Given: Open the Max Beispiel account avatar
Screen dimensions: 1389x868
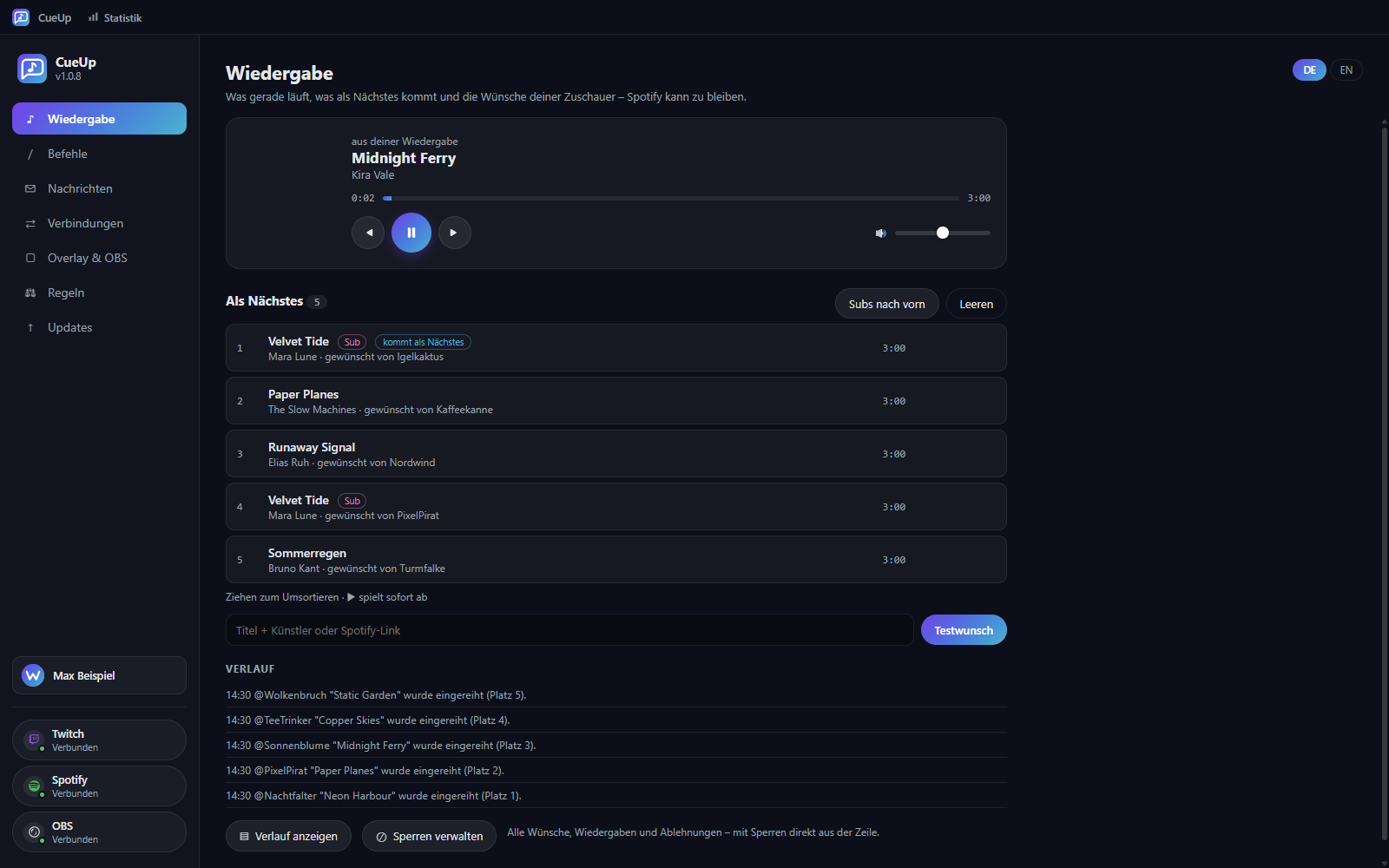Looking at the screenshot, I should pyautogui.click(x=33, y=675).
